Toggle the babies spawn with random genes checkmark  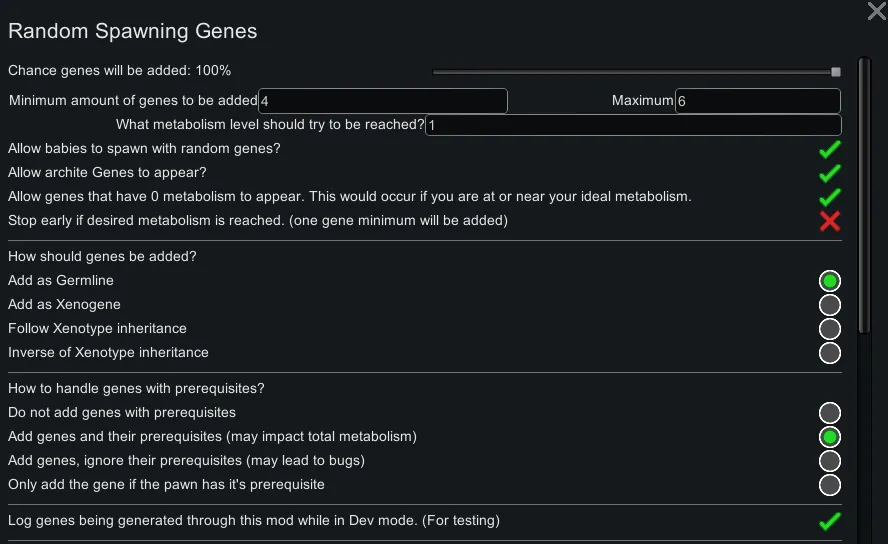(829, 149)
